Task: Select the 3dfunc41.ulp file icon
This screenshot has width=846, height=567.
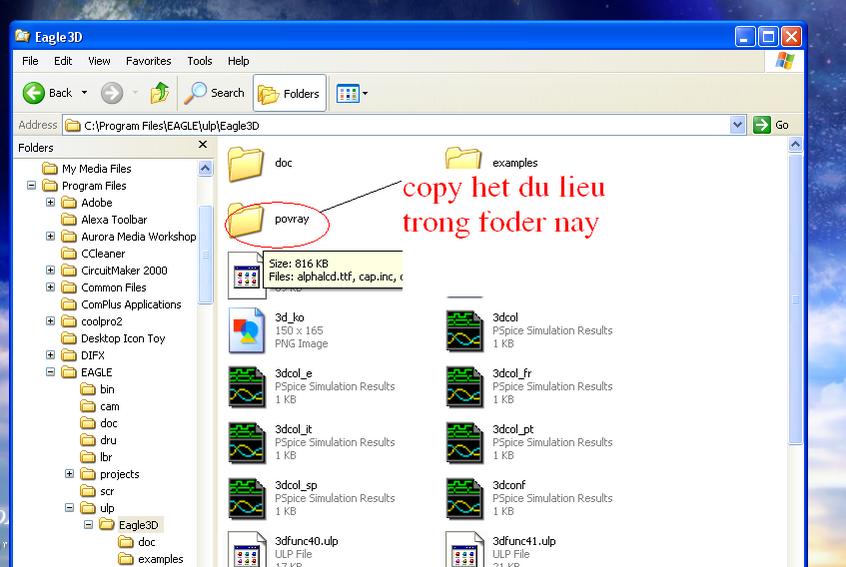Action: click(465, 549)
